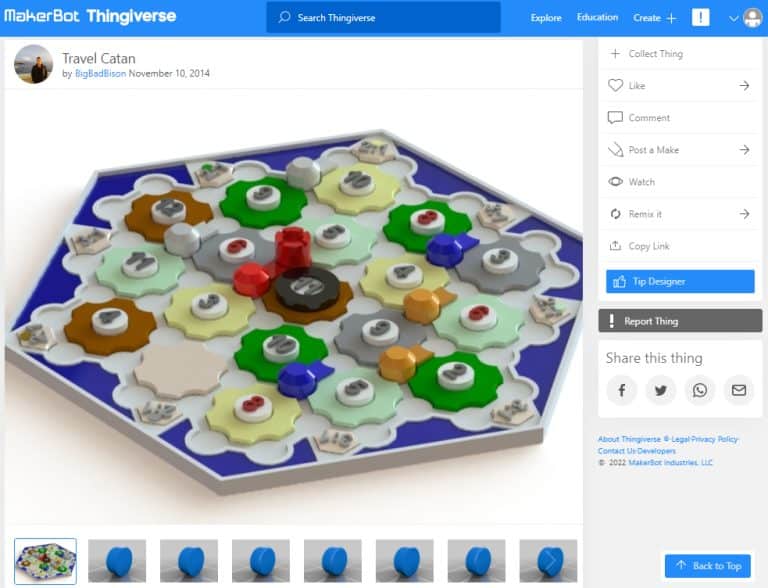Share on Twitter
This screenshot has height=588, width=768.
click(661, 390)
